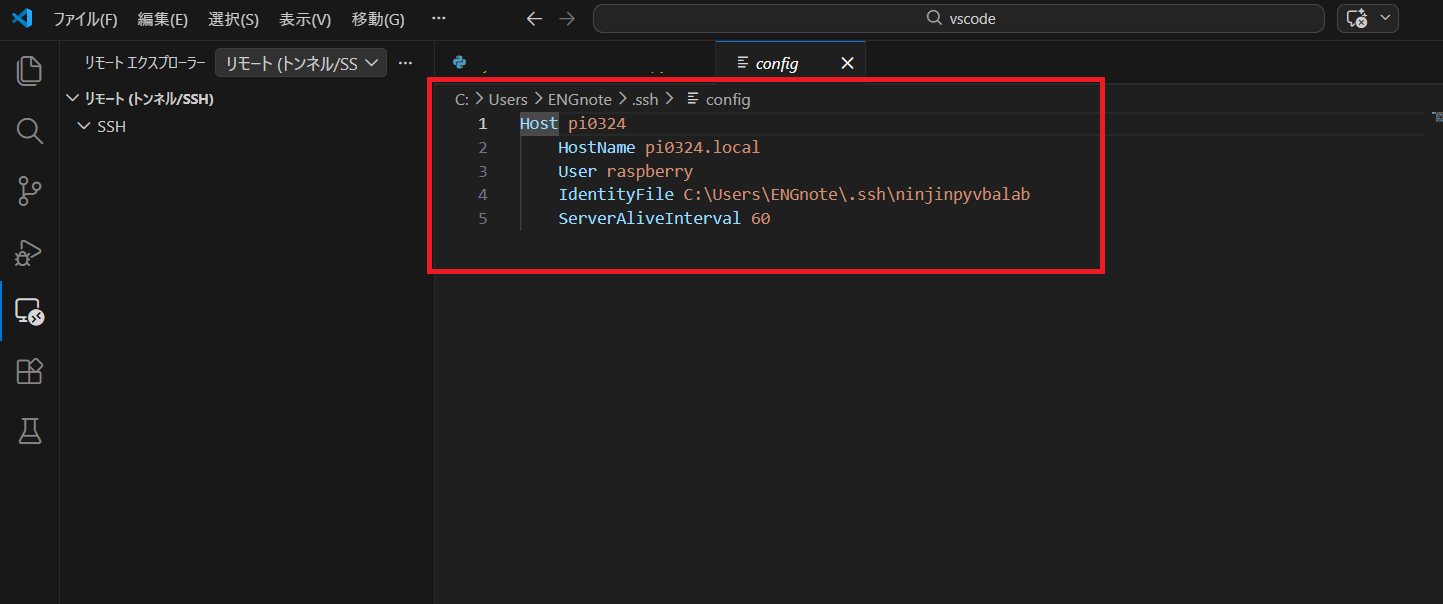This screenshot has height=604, width=1443.
Task: Click the forward navigation arrow
Action: (567, 19)
